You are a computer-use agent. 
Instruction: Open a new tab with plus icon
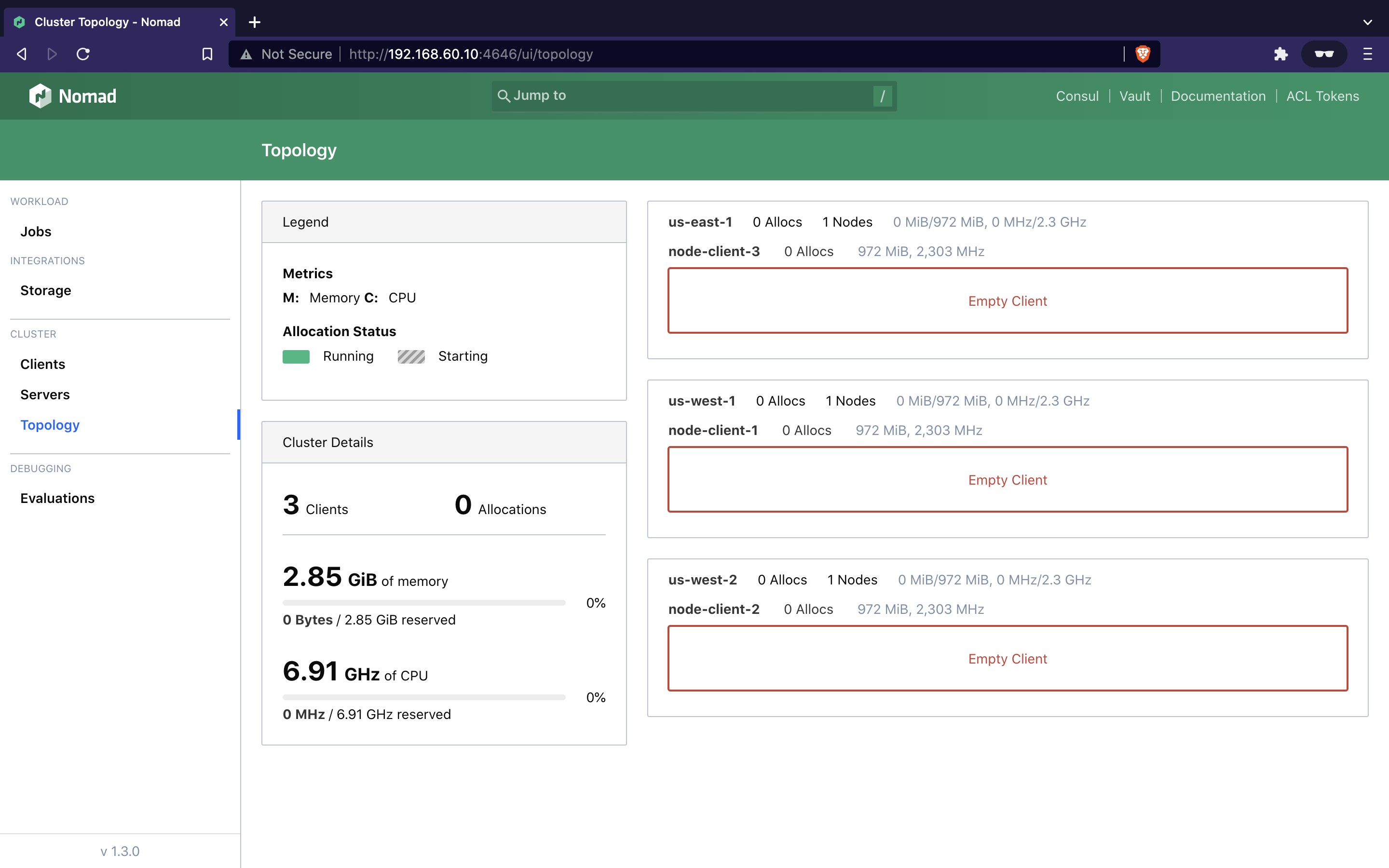click(x=254, y=22)
